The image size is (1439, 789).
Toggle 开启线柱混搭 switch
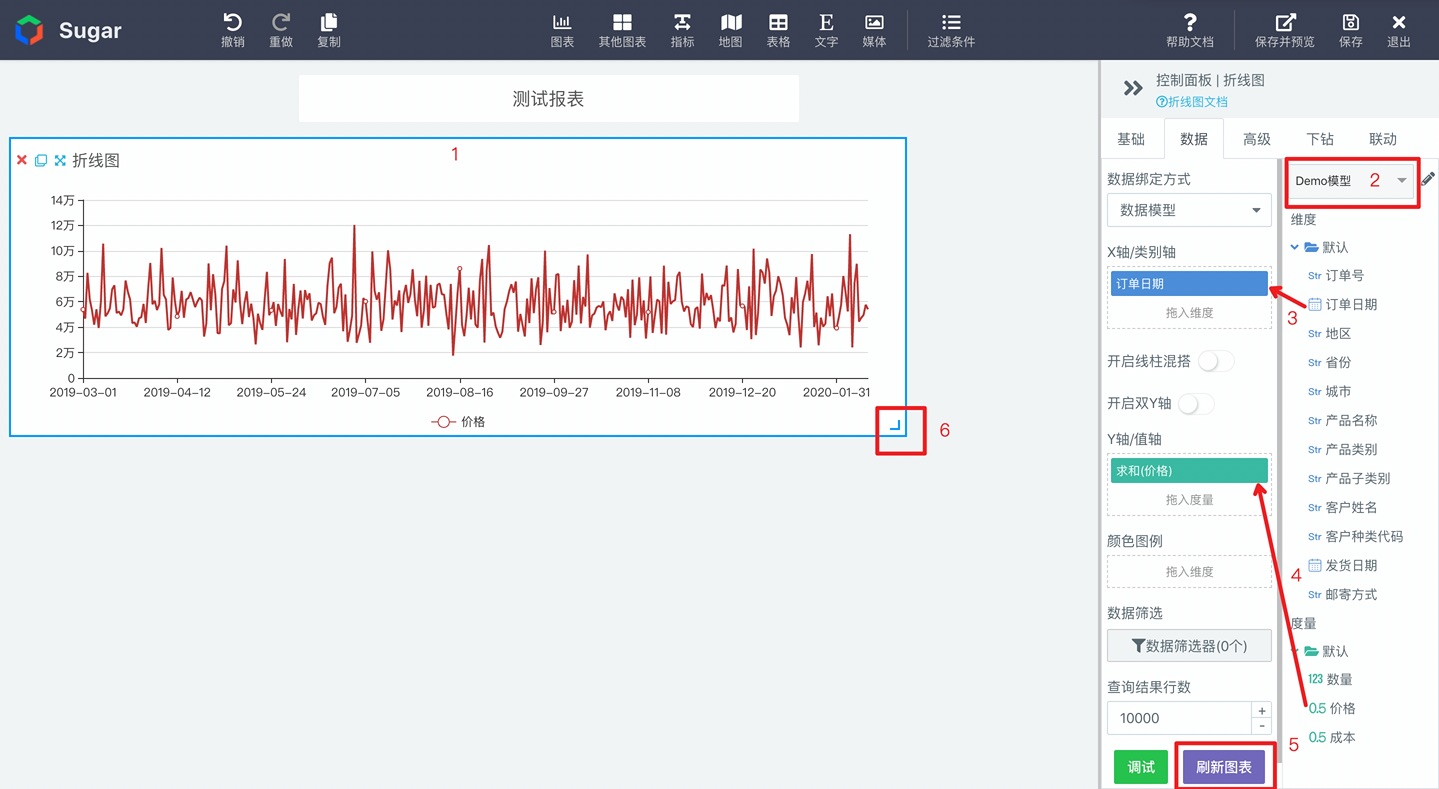[1215, 361]
